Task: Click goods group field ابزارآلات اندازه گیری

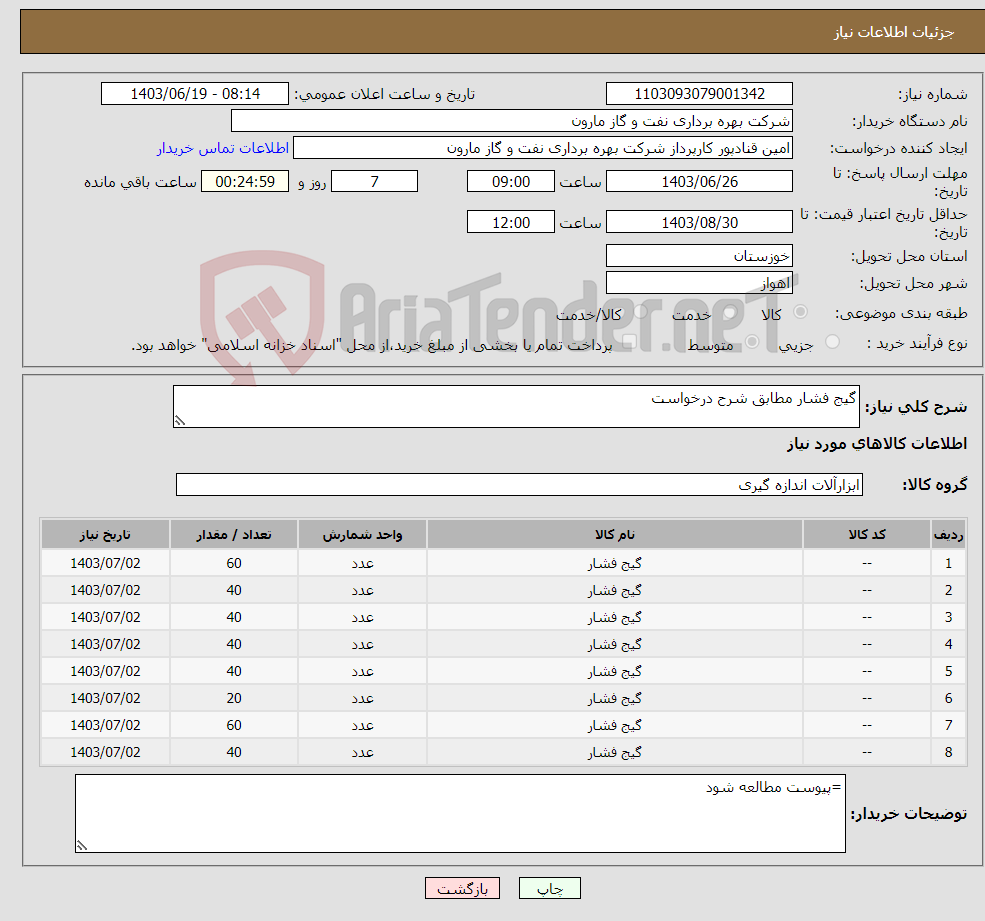Action: [520, 484]
